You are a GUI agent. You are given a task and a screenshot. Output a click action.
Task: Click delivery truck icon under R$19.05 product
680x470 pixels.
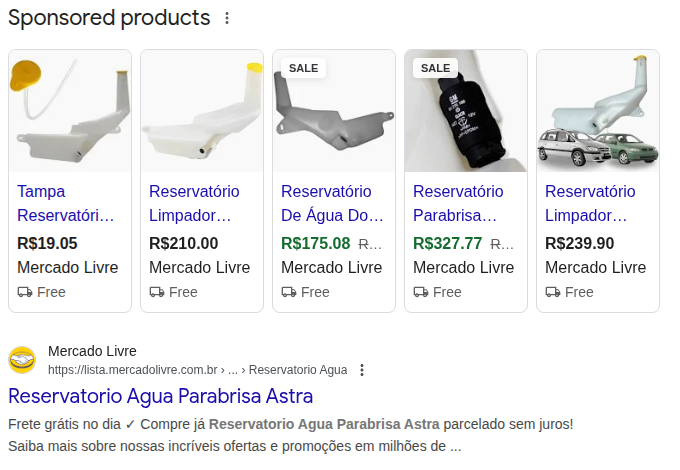pyautogui.click(x=25, y=292)
